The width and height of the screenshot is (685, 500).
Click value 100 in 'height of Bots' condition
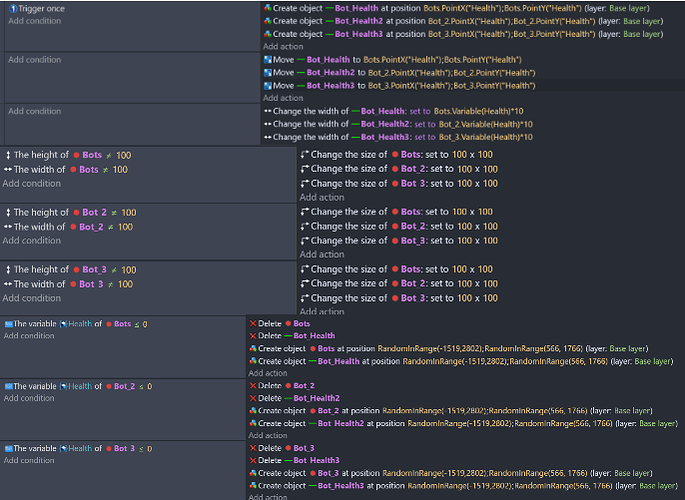124,155
